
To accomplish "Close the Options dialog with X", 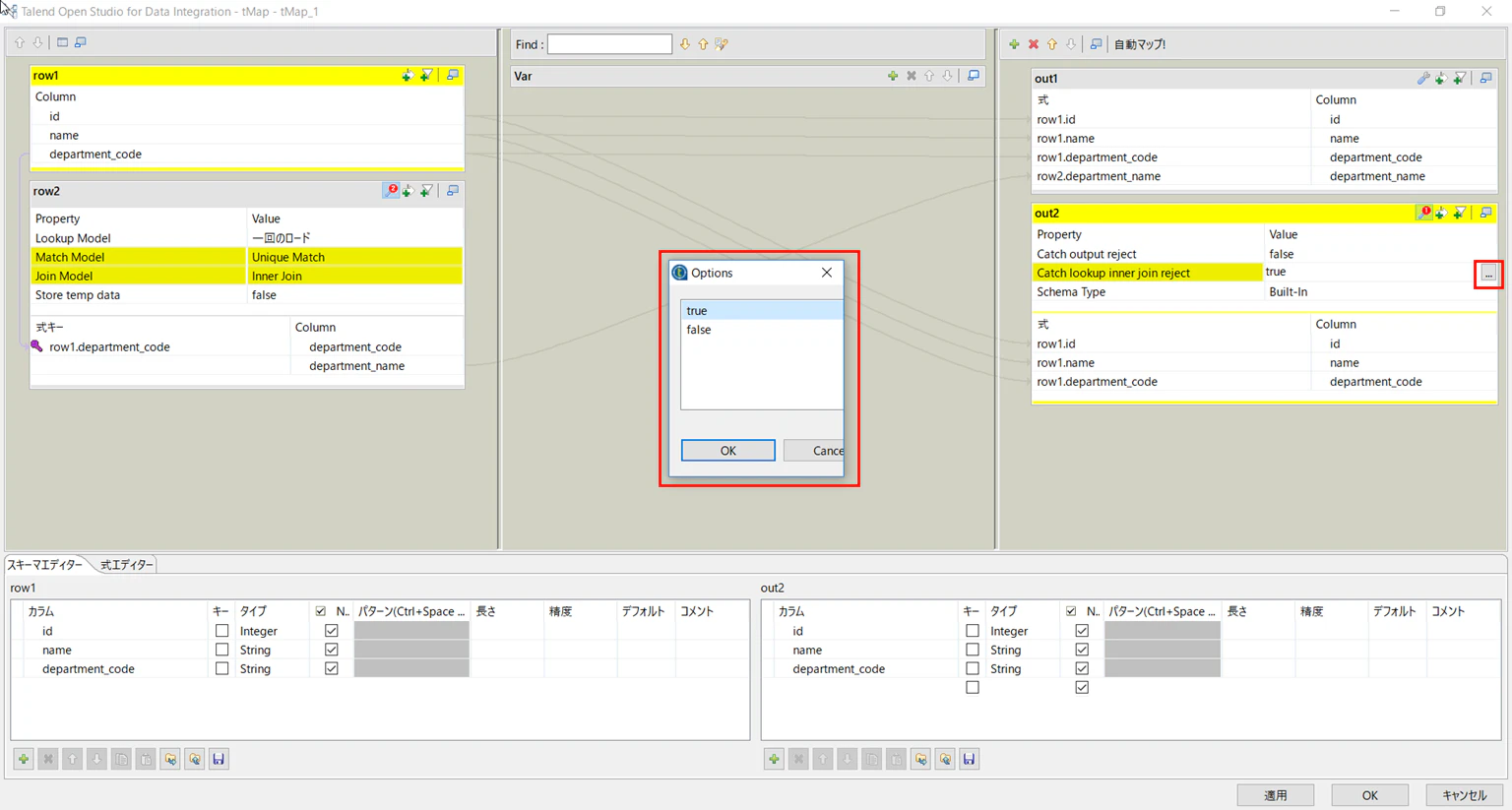I will [x=827, y=273].
